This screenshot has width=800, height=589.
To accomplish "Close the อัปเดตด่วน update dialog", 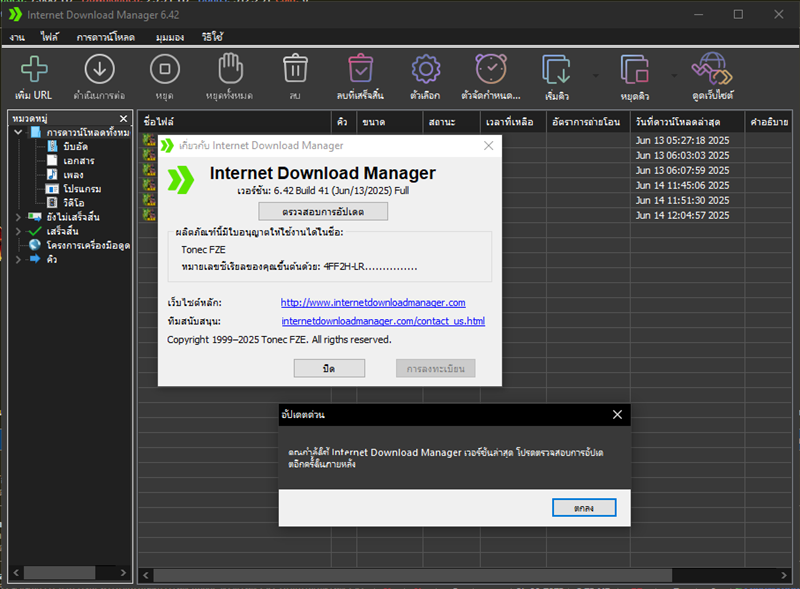I will 617,414.
